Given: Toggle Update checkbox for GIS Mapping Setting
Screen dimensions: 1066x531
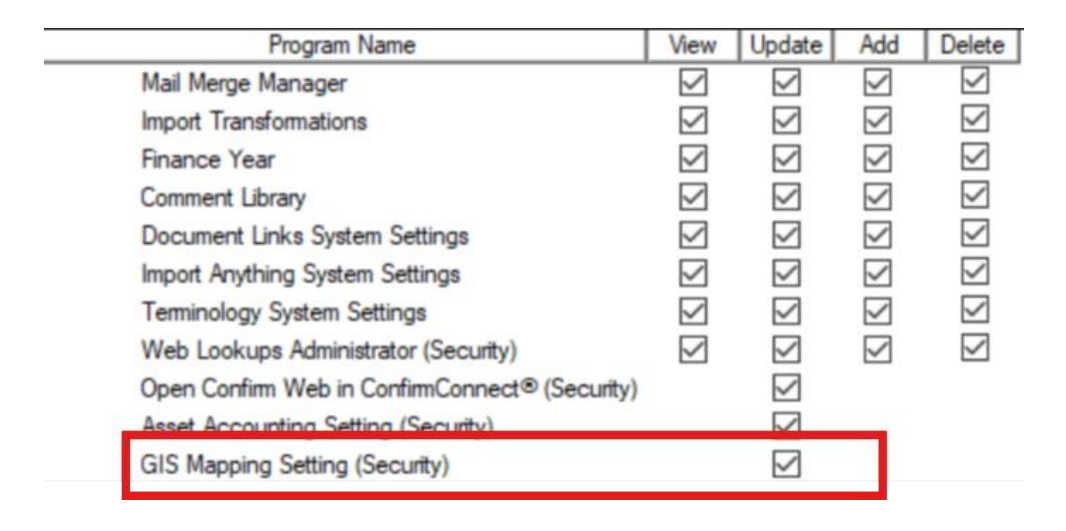Looking at the screenshot, I should click(x=788, y=465).
